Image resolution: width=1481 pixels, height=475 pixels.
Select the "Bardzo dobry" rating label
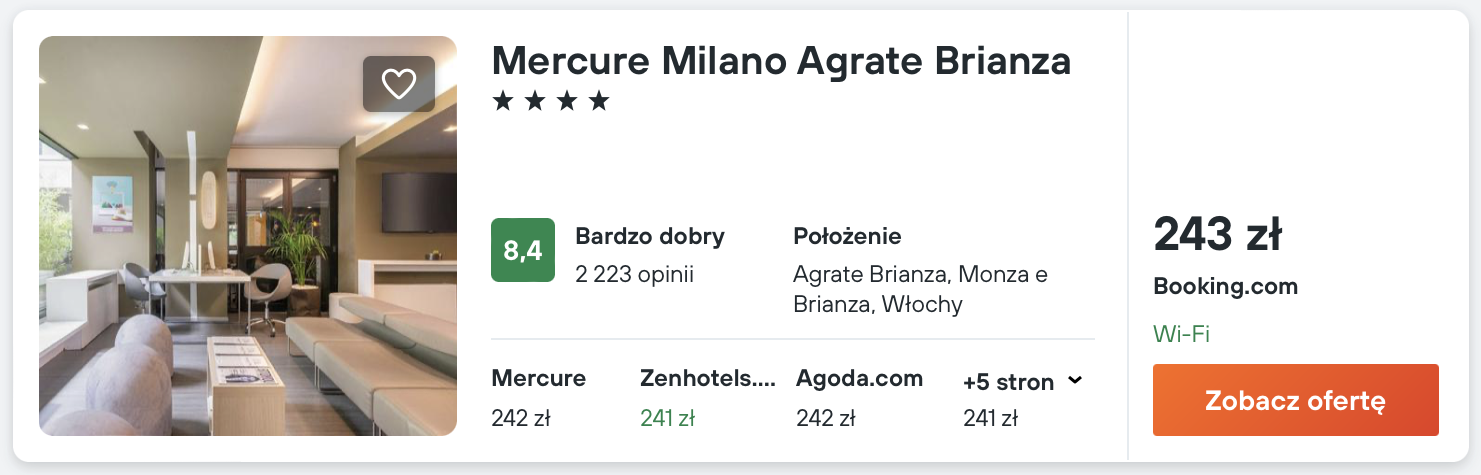click(x=650, y=237)
